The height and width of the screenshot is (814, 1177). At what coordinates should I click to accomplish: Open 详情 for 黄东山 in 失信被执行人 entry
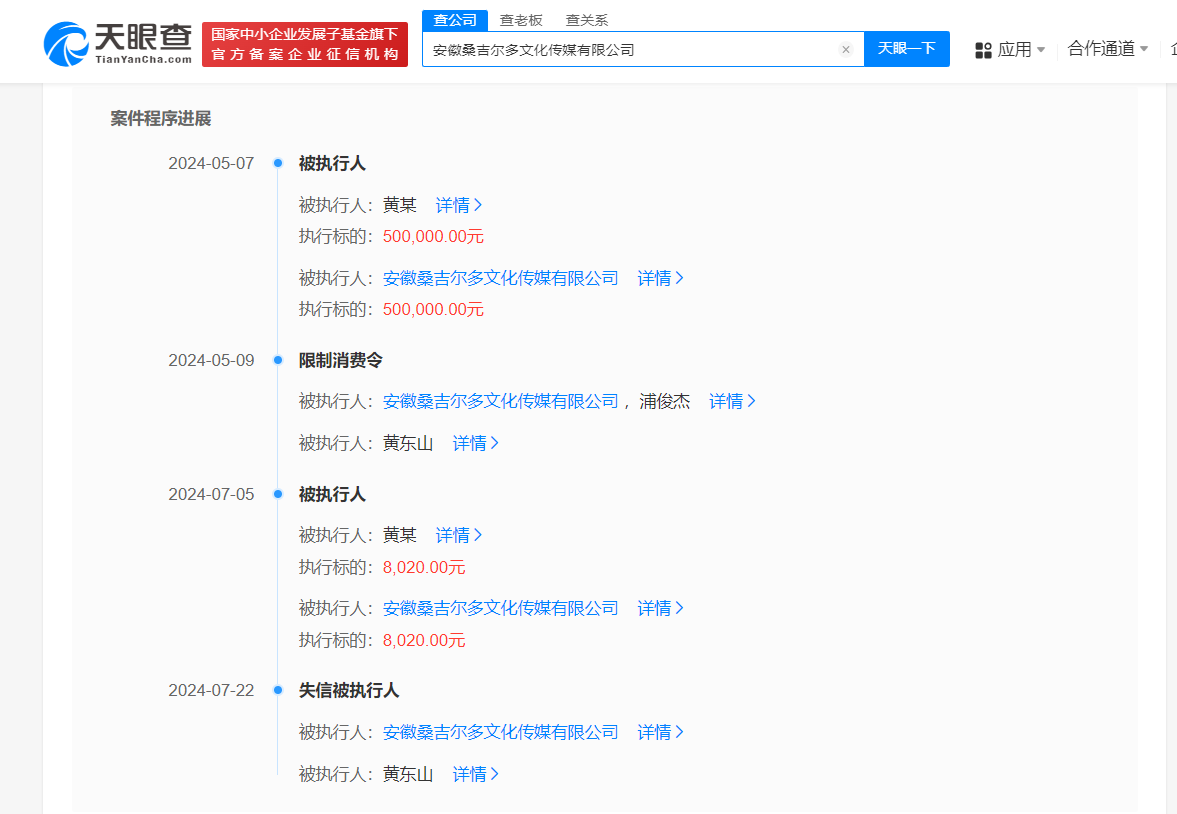pos(475,774)
